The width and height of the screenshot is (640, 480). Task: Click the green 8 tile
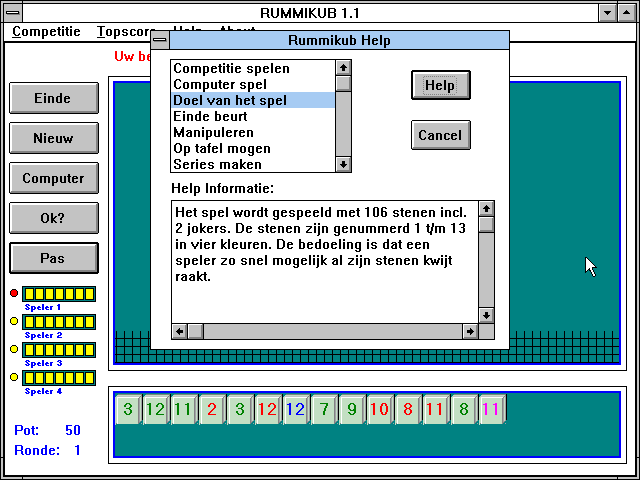464,409
